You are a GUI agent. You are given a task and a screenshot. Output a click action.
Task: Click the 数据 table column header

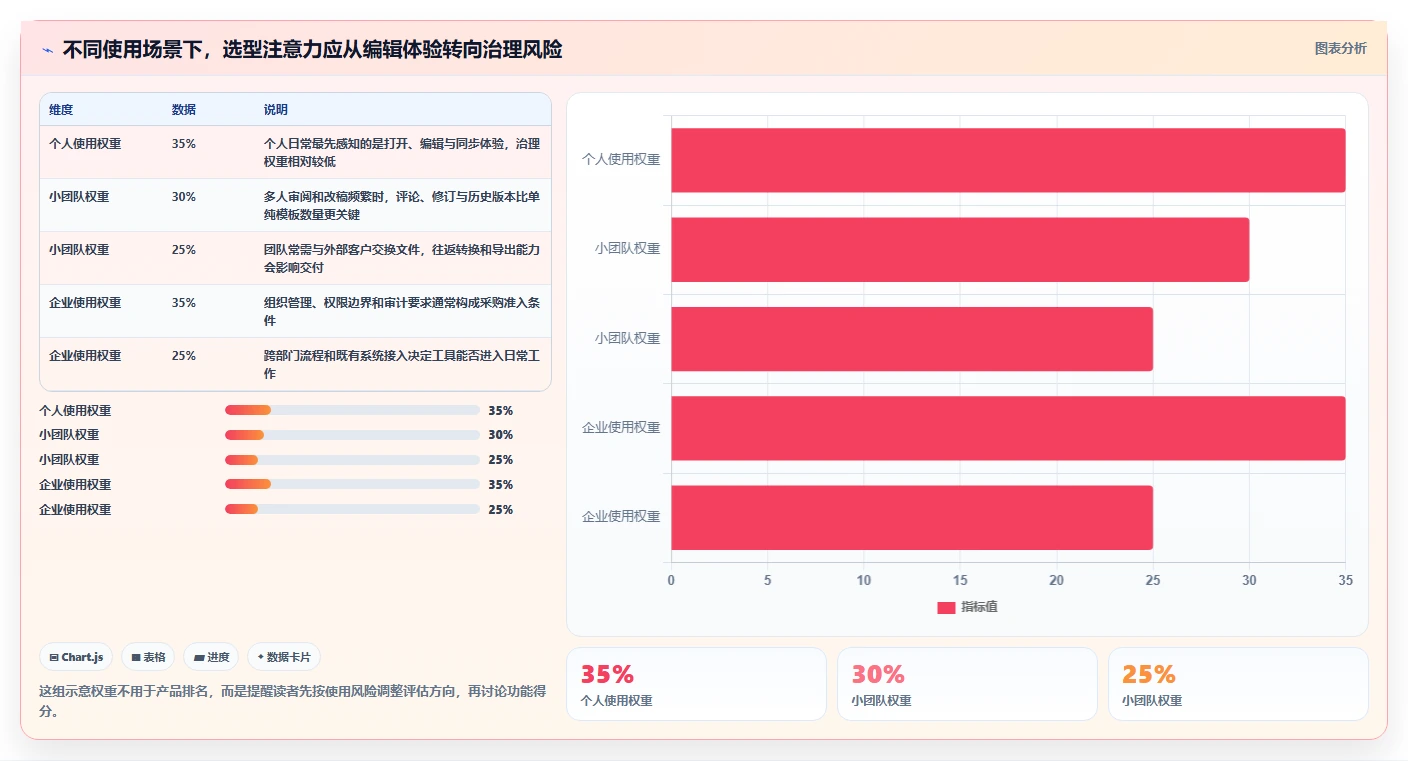[x=184, y=110]
